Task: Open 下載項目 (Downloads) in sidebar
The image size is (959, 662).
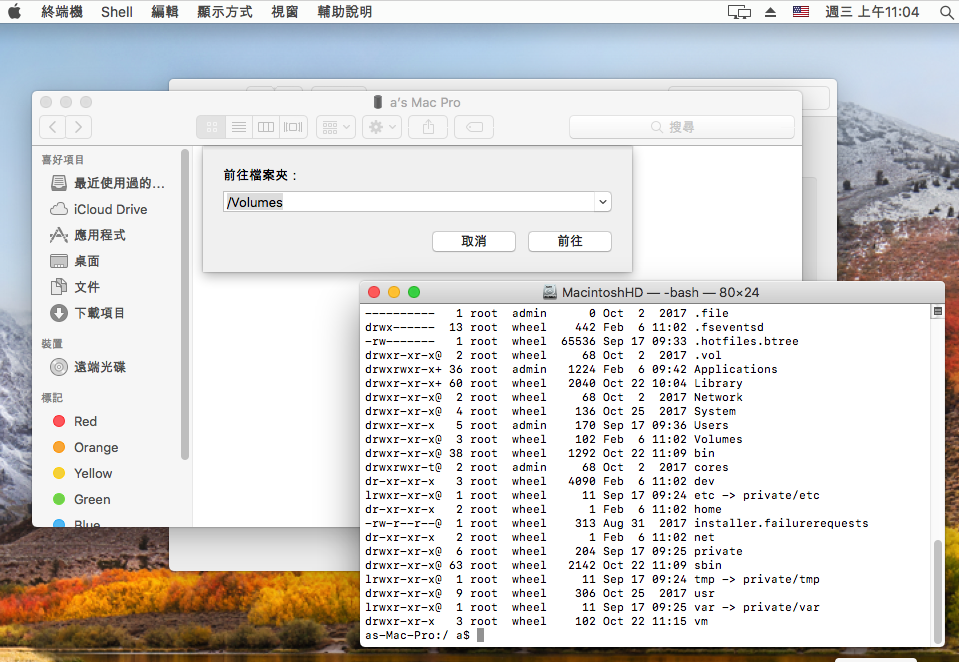Action: 99,313
